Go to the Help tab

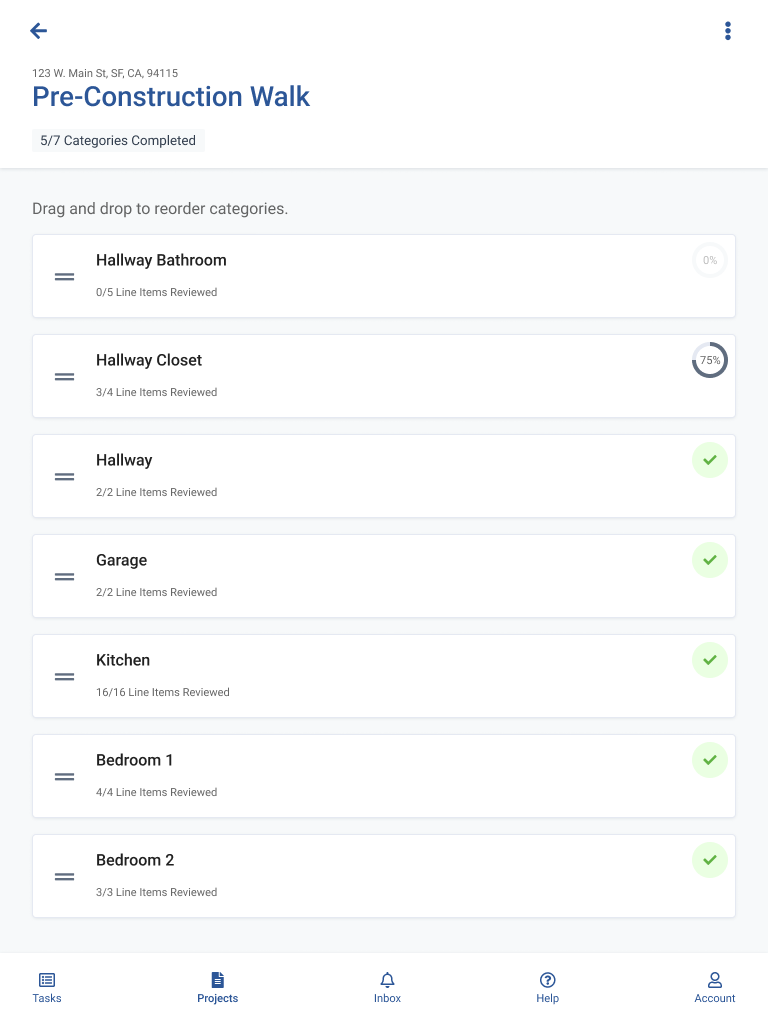tap(547, 987)
